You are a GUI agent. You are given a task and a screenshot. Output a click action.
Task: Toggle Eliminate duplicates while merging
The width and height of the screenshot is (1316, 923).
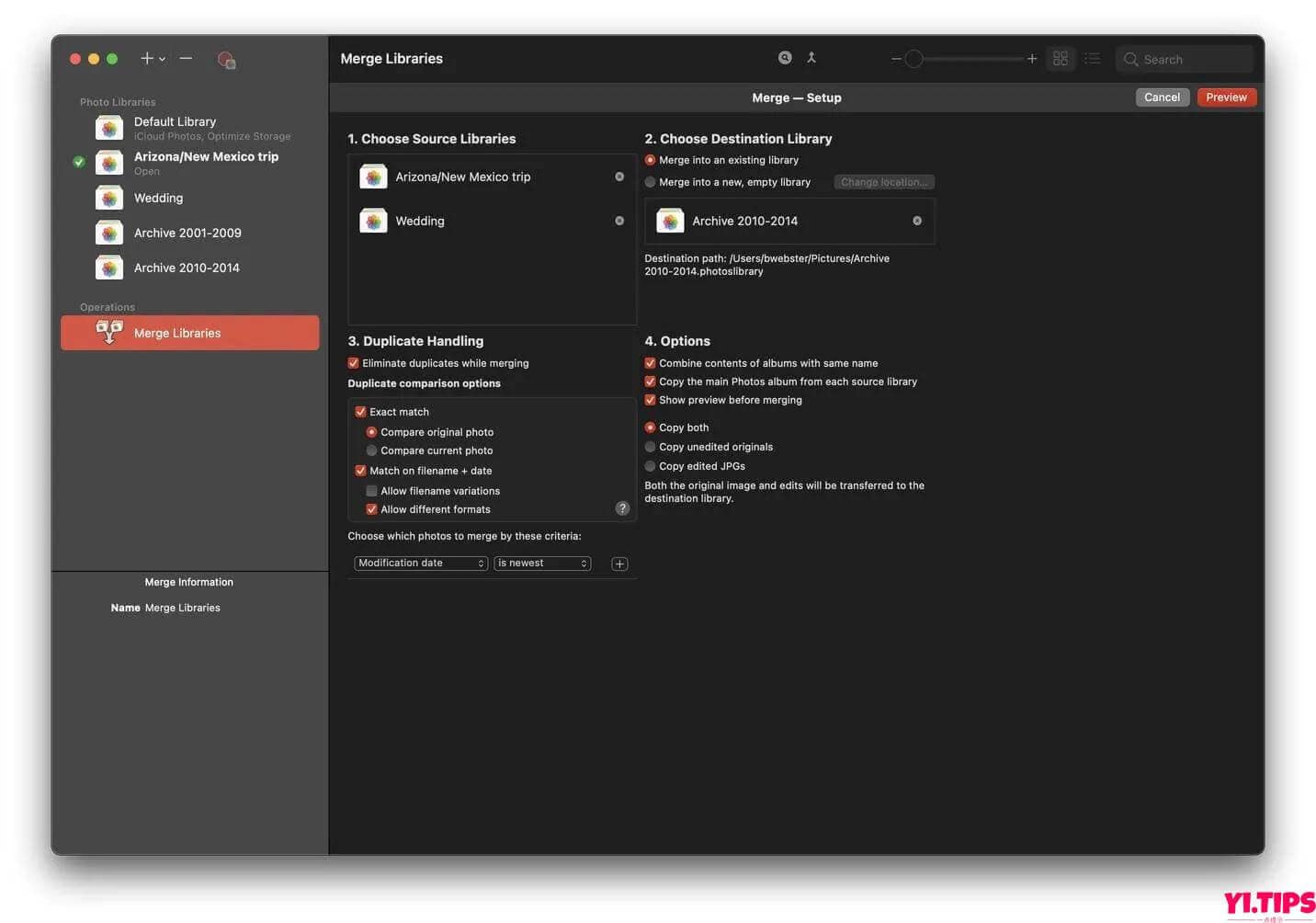click(354, 363)
